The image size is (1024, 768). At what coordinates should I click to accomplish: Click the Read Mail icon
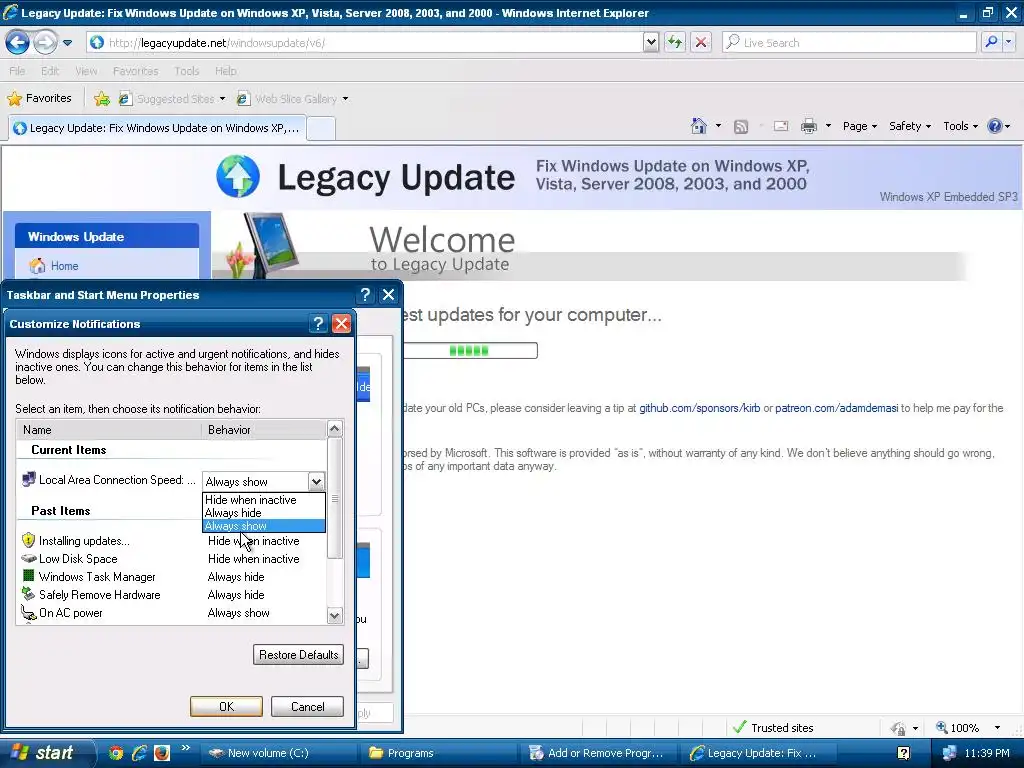point(781,126)
